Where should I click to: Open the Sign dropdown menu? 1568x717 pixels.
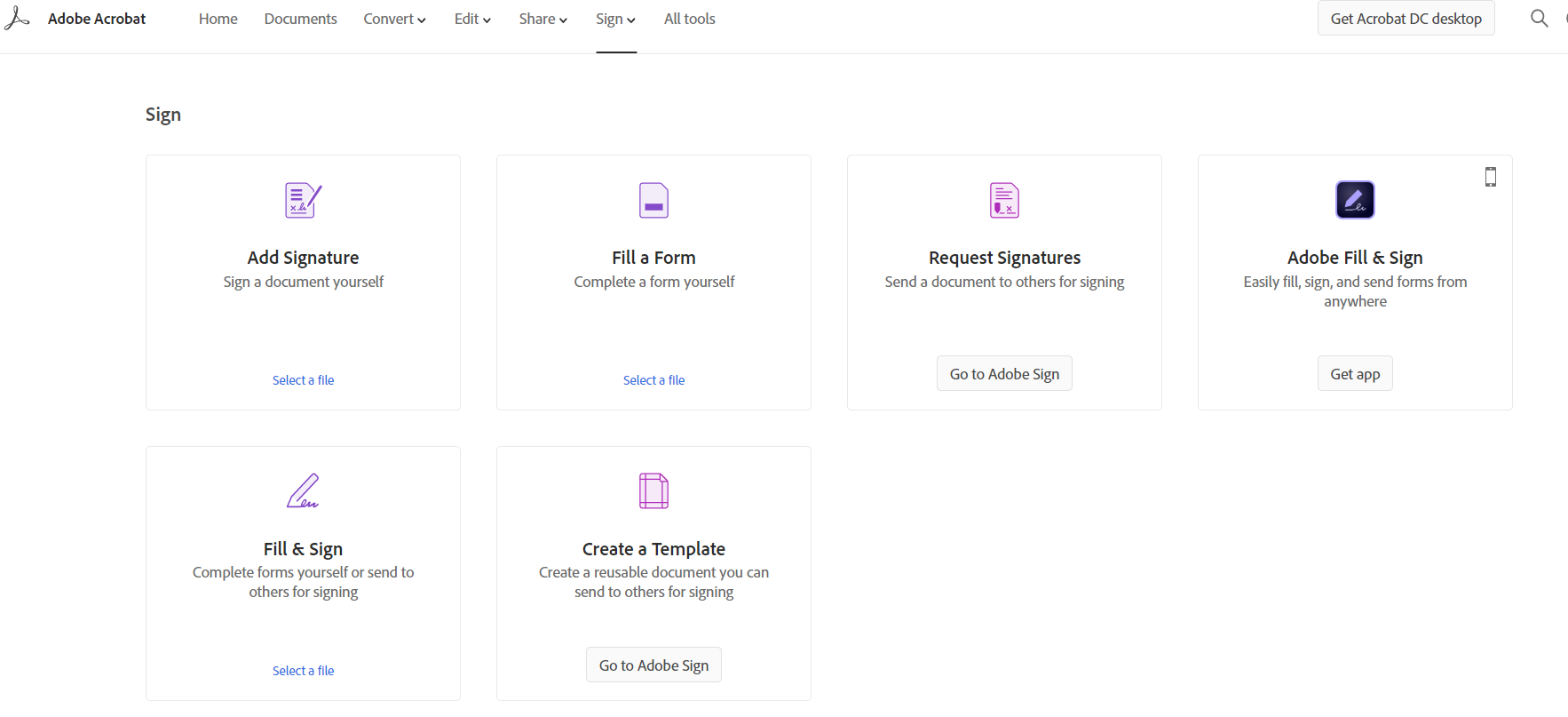pyautogui.click(x=615, y=19)
